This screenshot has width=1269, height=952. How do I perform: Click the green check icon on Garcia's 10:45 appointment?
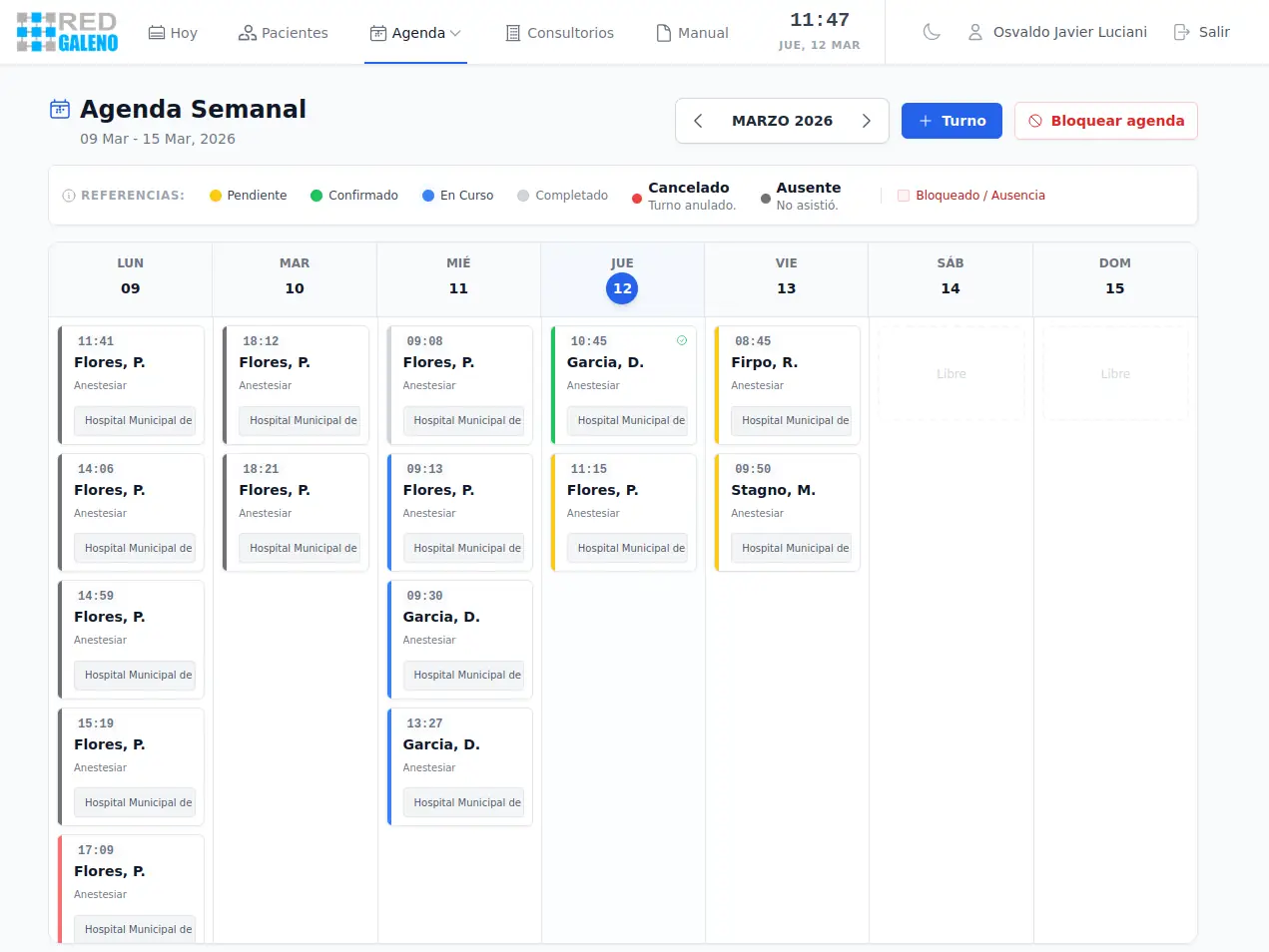pyautogui.click(x=682, y=340)
